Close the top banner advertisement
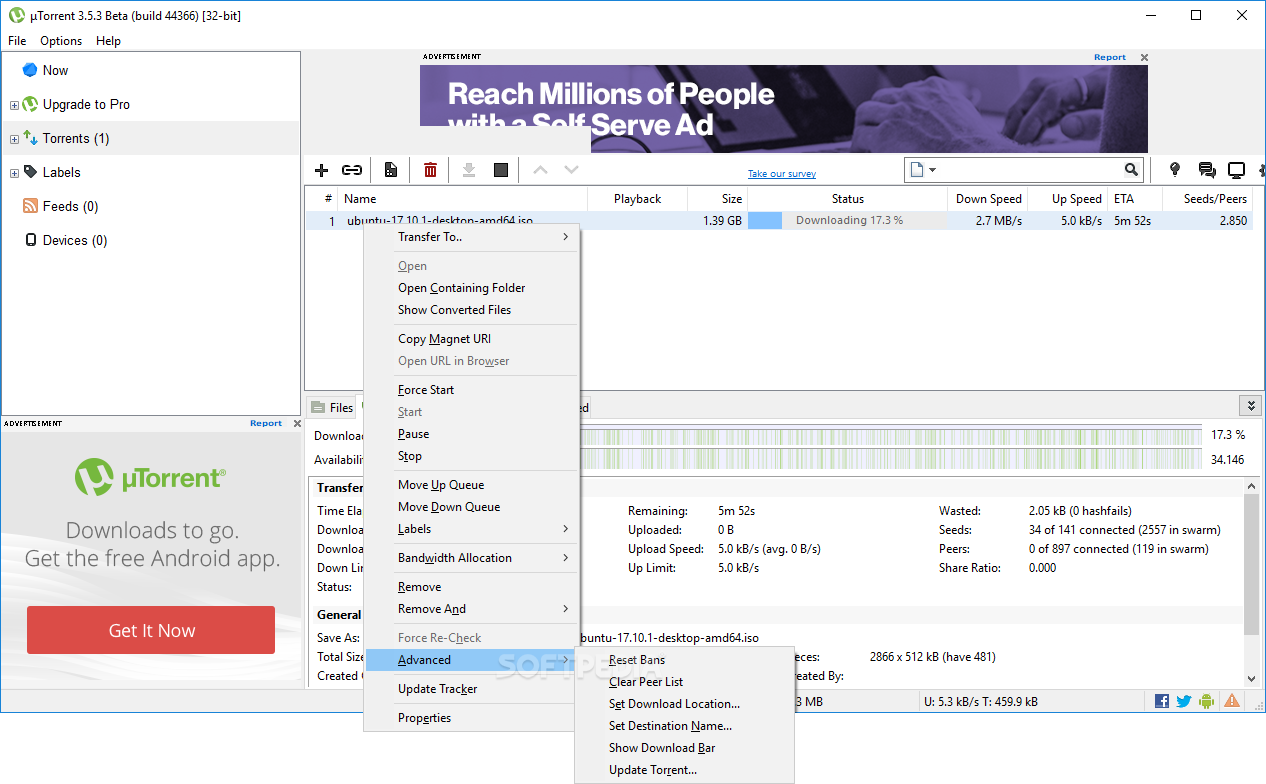Viewport: 1266px width, 784px height. click(x=1144, y=58)
